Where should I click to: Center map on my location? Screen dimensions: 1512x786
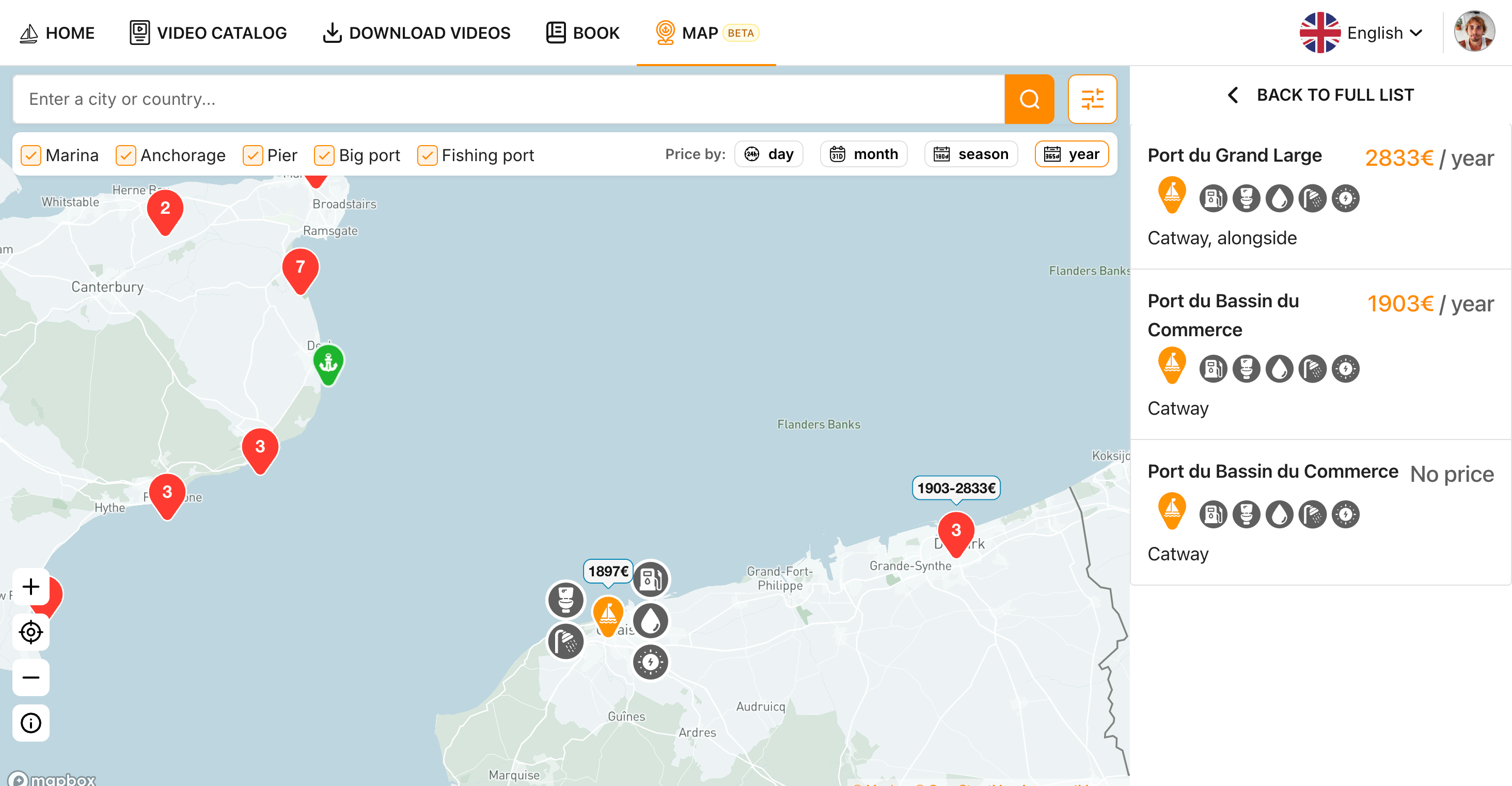tap(30, 632)
